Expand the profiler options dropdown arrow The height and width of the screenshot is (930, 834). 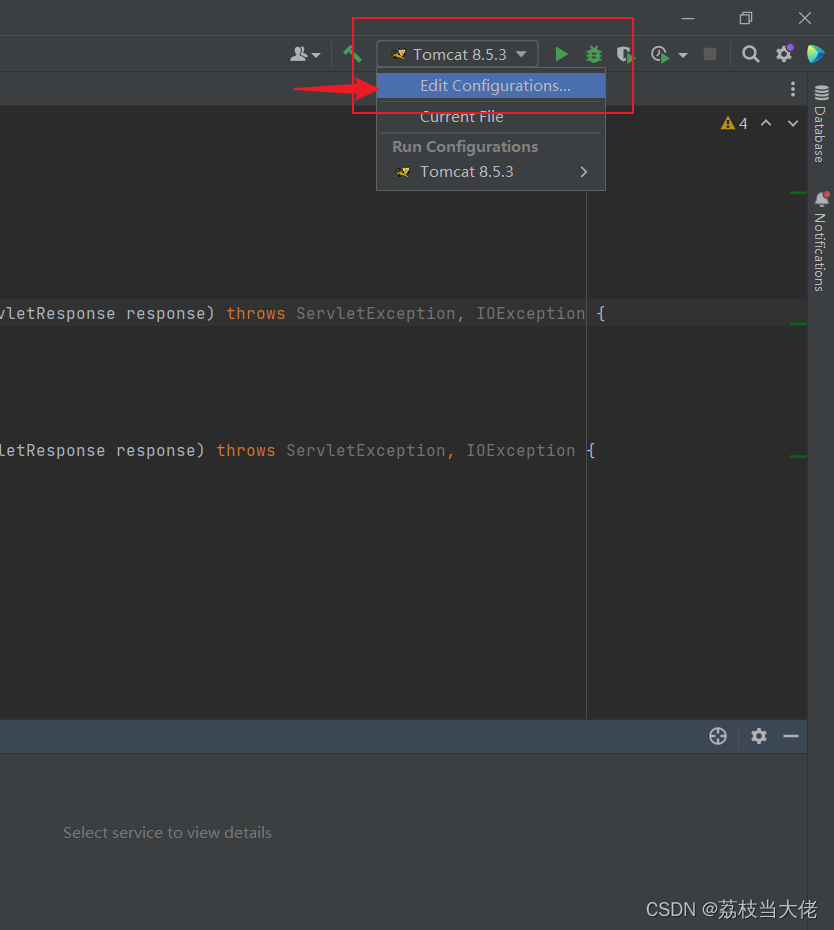click(x=683, y=55)
